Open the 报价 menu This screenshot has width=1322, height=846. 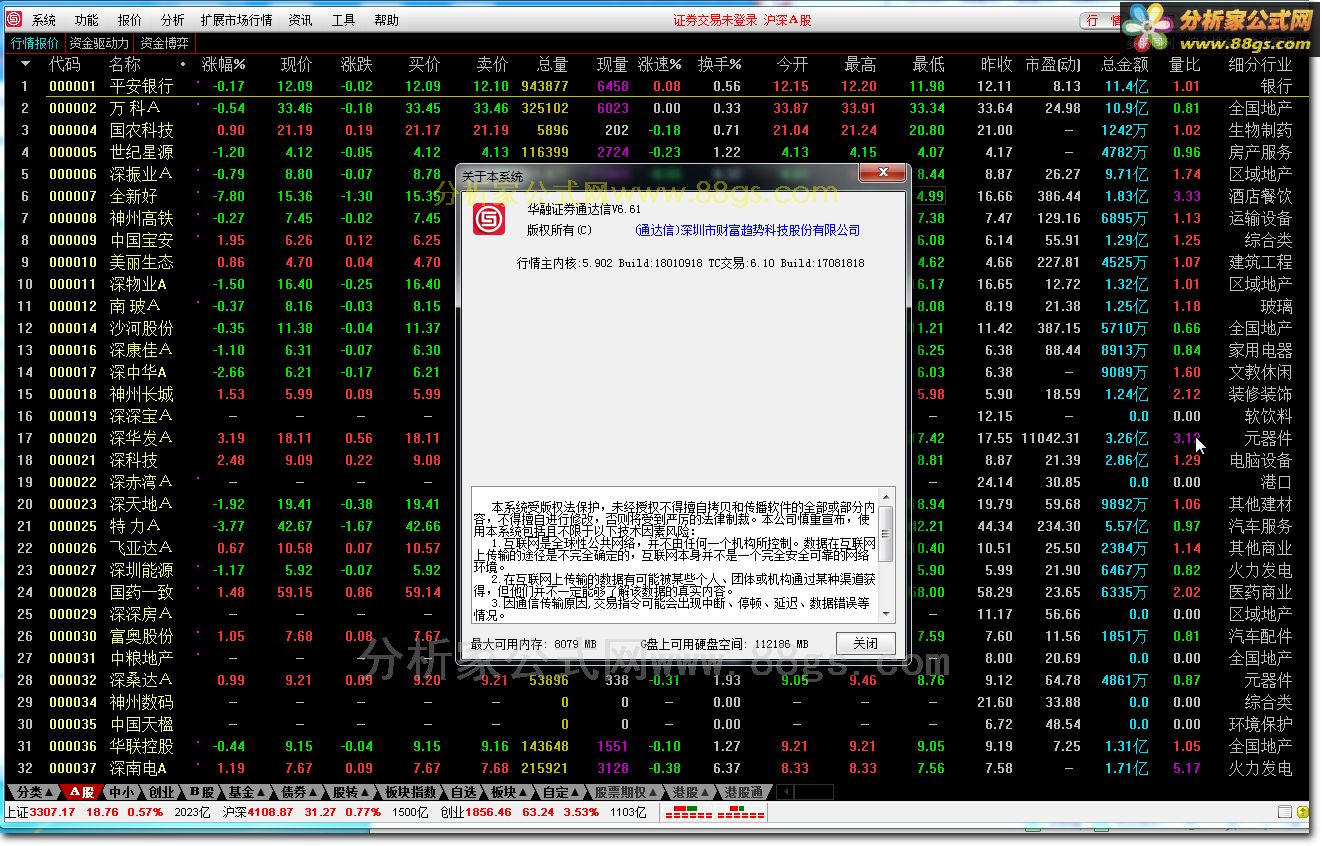coord(130,20)
